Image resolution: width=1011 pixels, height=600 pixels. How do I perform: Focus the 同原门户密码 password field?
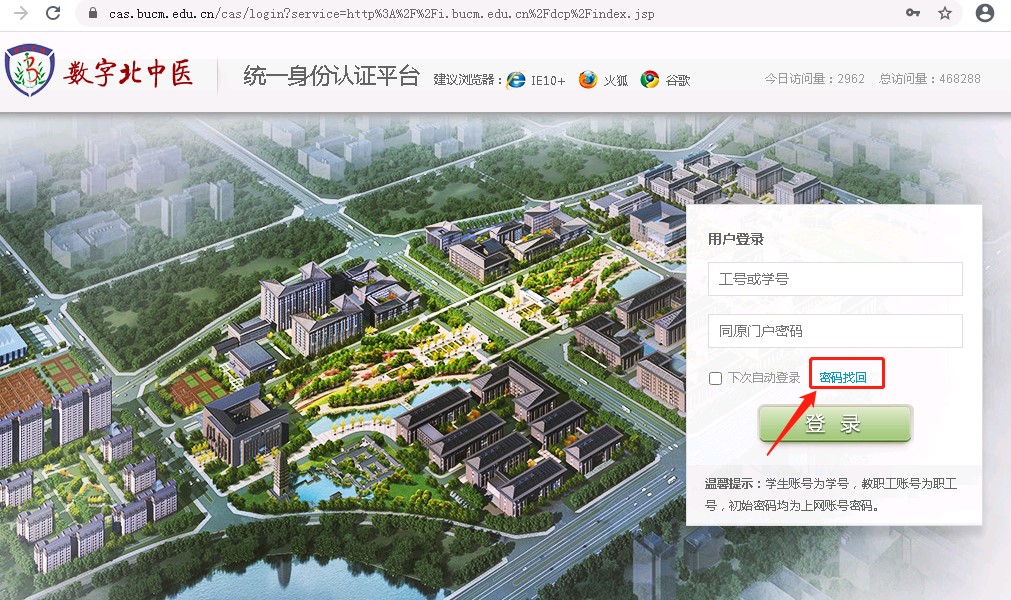click(x=834, y=331)
